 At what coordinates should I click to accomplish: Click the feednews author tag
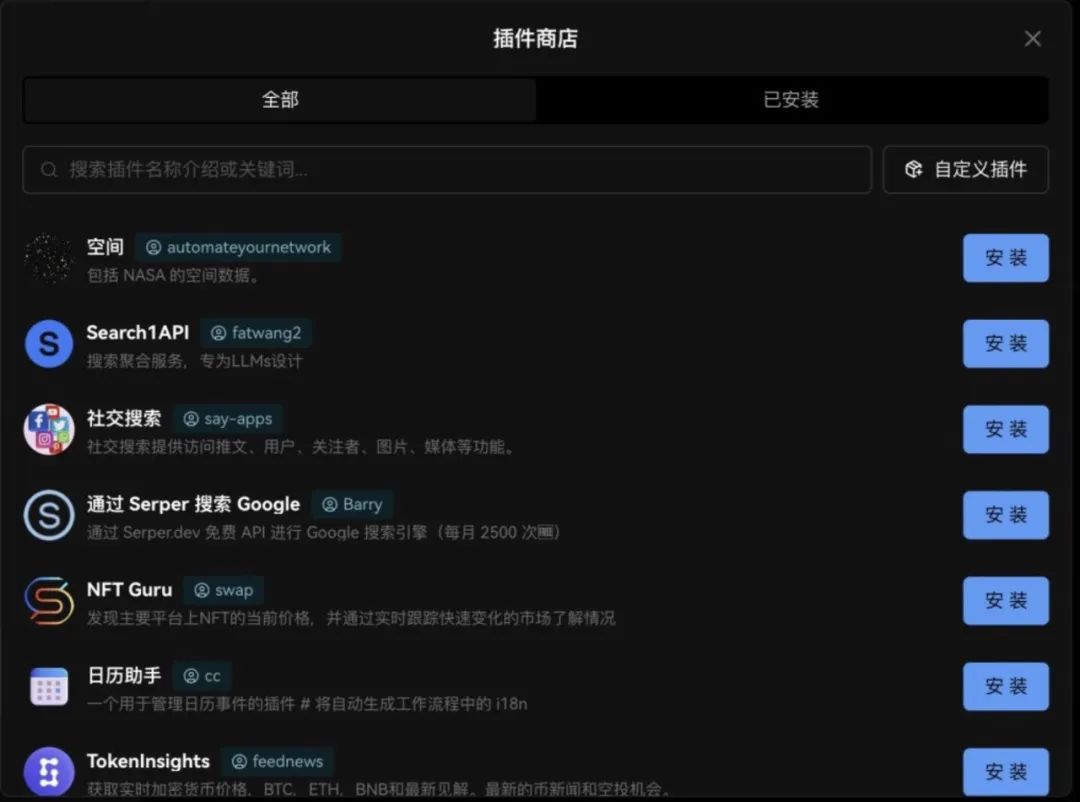coord(278,761)
